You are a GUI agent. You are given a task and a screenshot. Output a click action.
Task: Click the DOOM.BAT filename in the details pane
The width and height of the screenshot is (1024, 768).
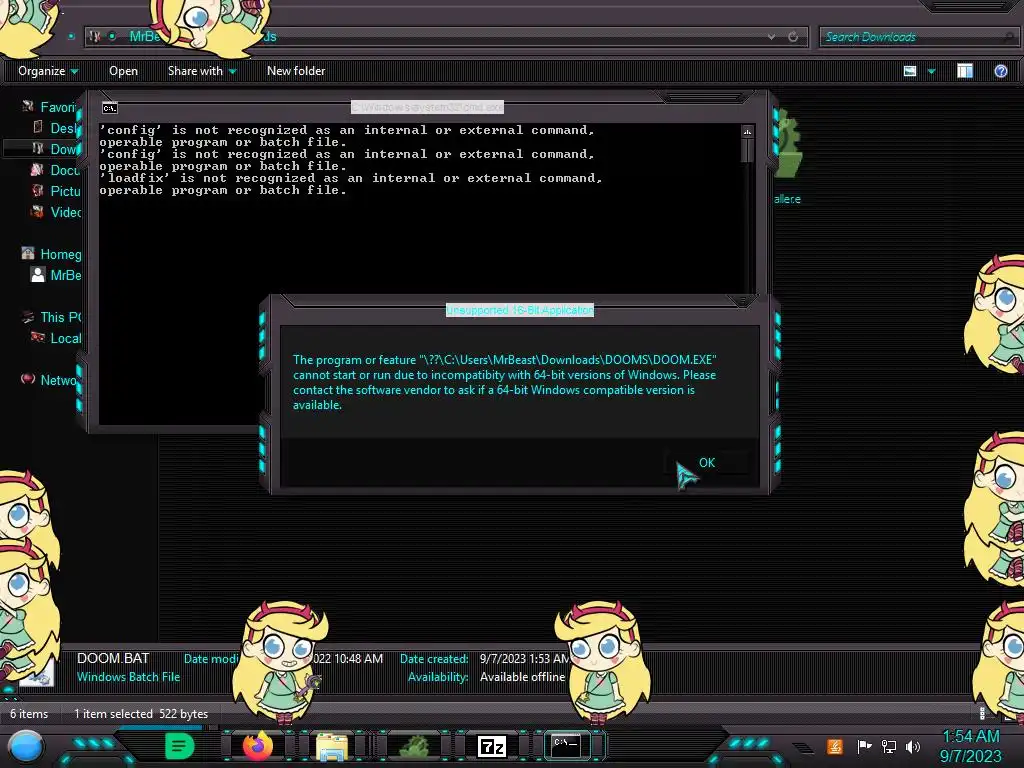113,658
